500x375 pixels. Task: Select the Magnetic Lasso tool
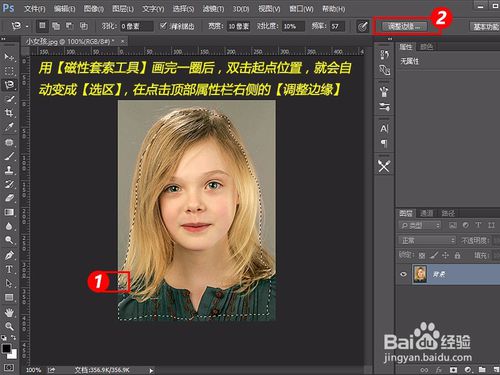pos(9,85)
